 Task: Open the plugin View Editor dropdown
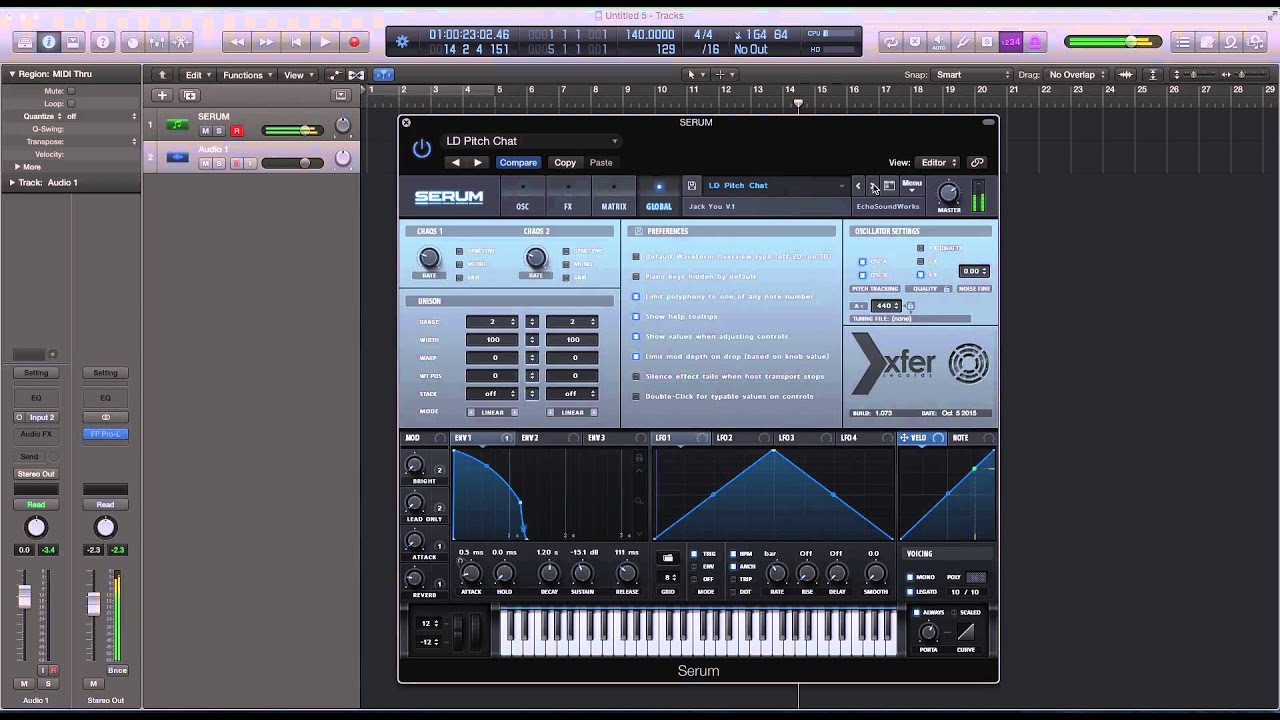(939, 162)
